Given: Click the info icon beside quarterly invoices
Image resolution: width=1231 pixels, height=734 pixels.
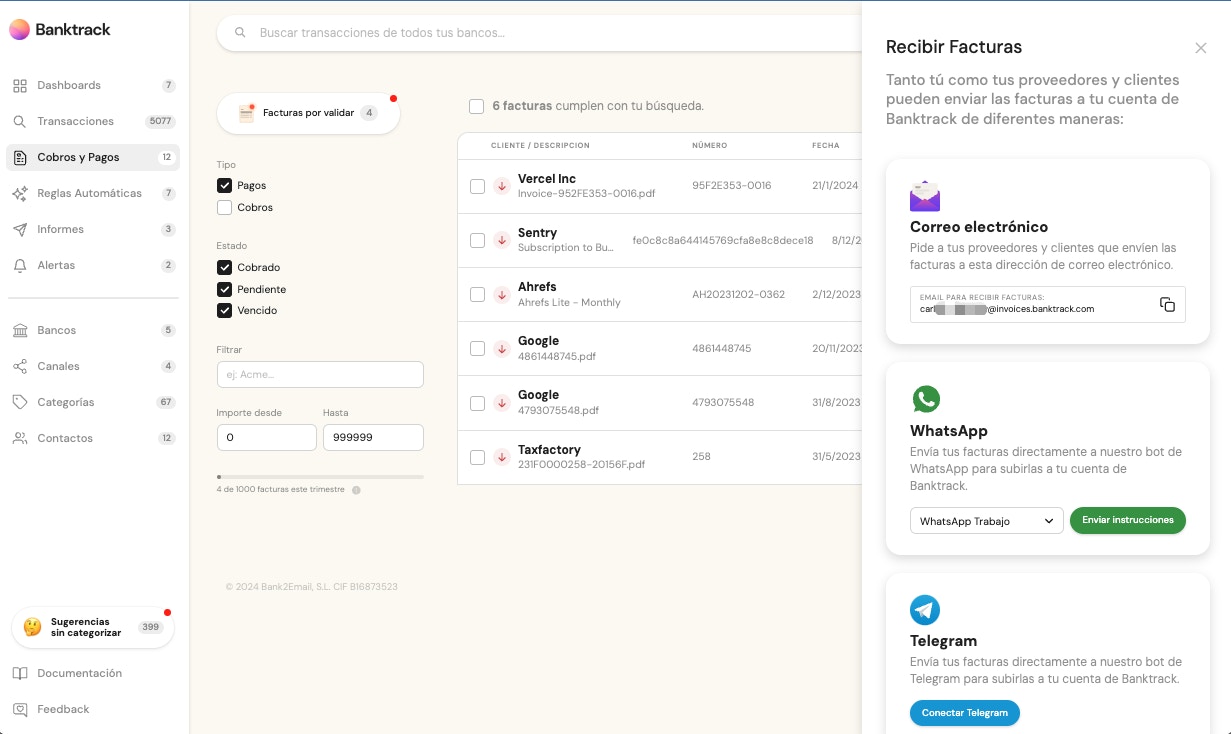Looking at the screenshot, I should 356,490.
